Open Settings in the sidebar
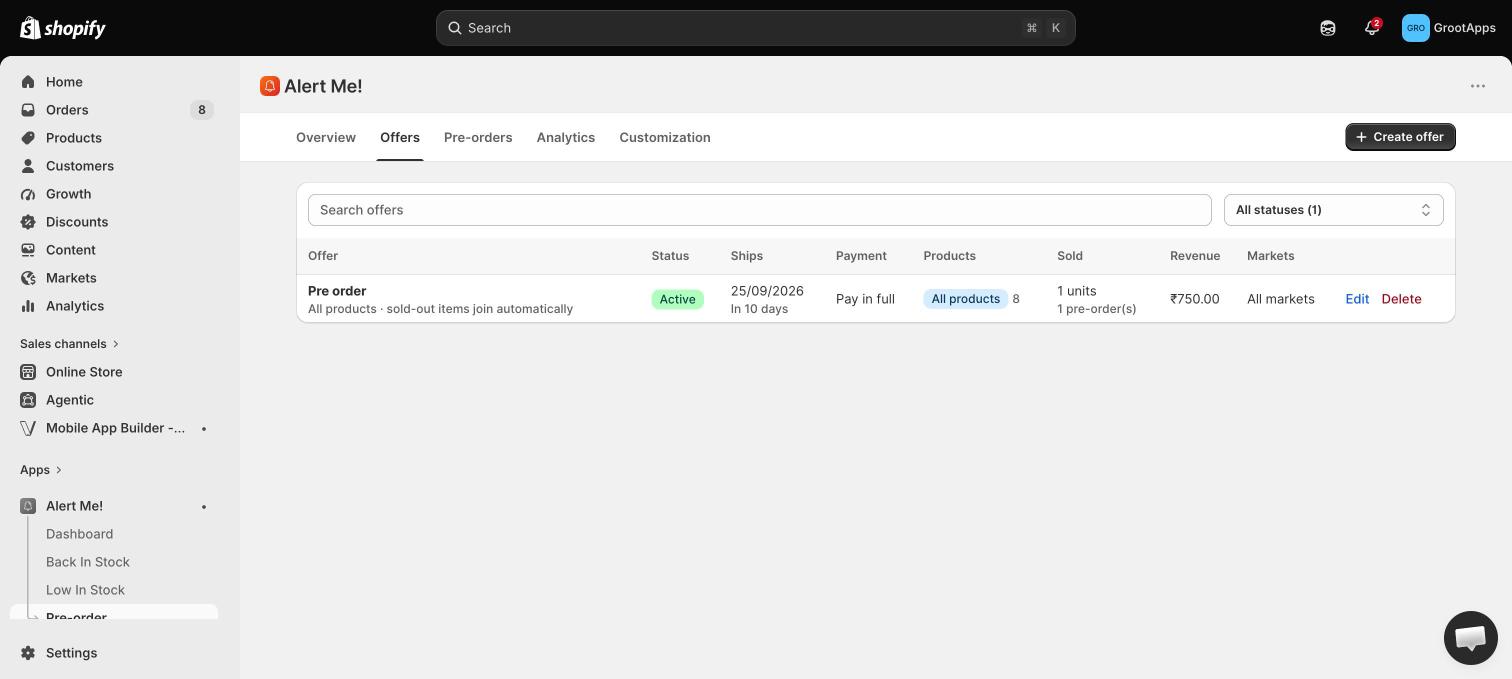The width and height of the screenshot is (1512, 679). [72, 653]
